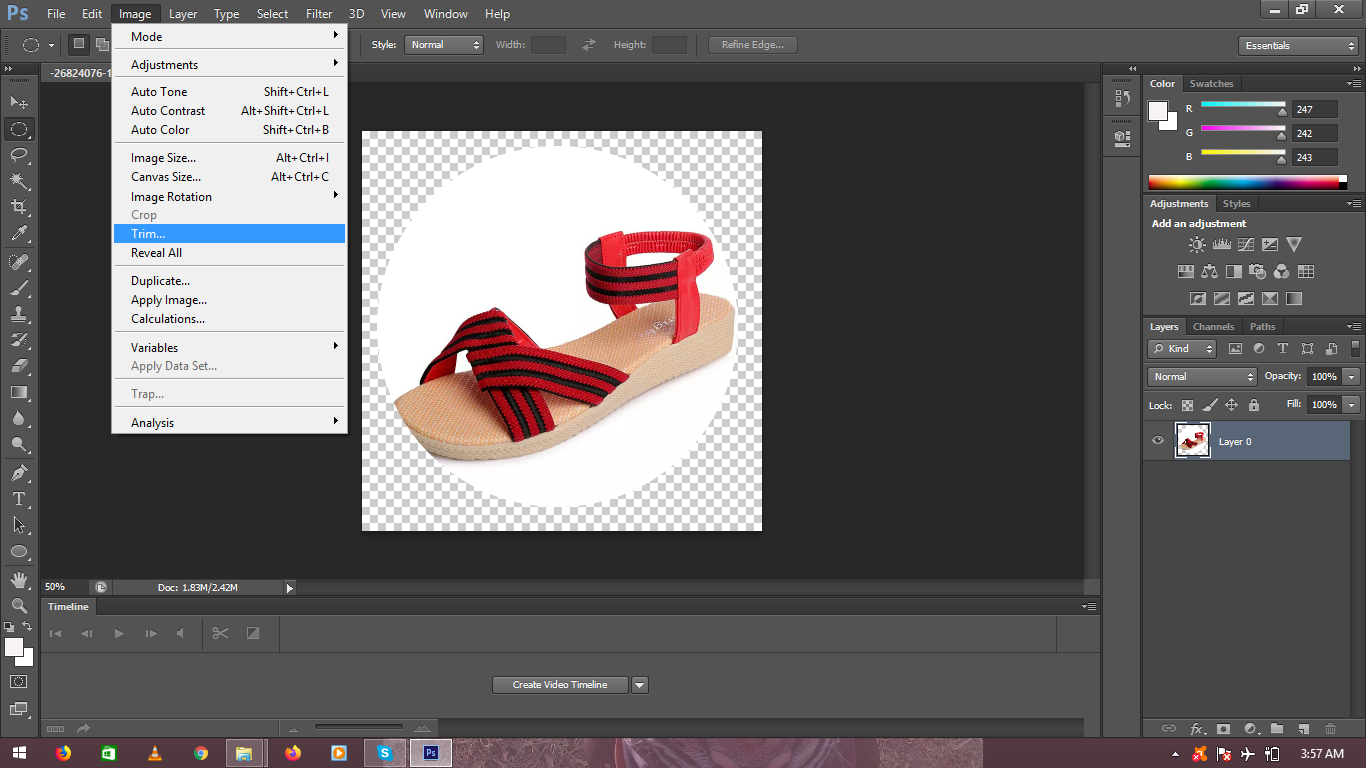The height and width of the screenshot is (768, 1366).
Task: Select the Crop tool
Action: (x=19, y=207)
